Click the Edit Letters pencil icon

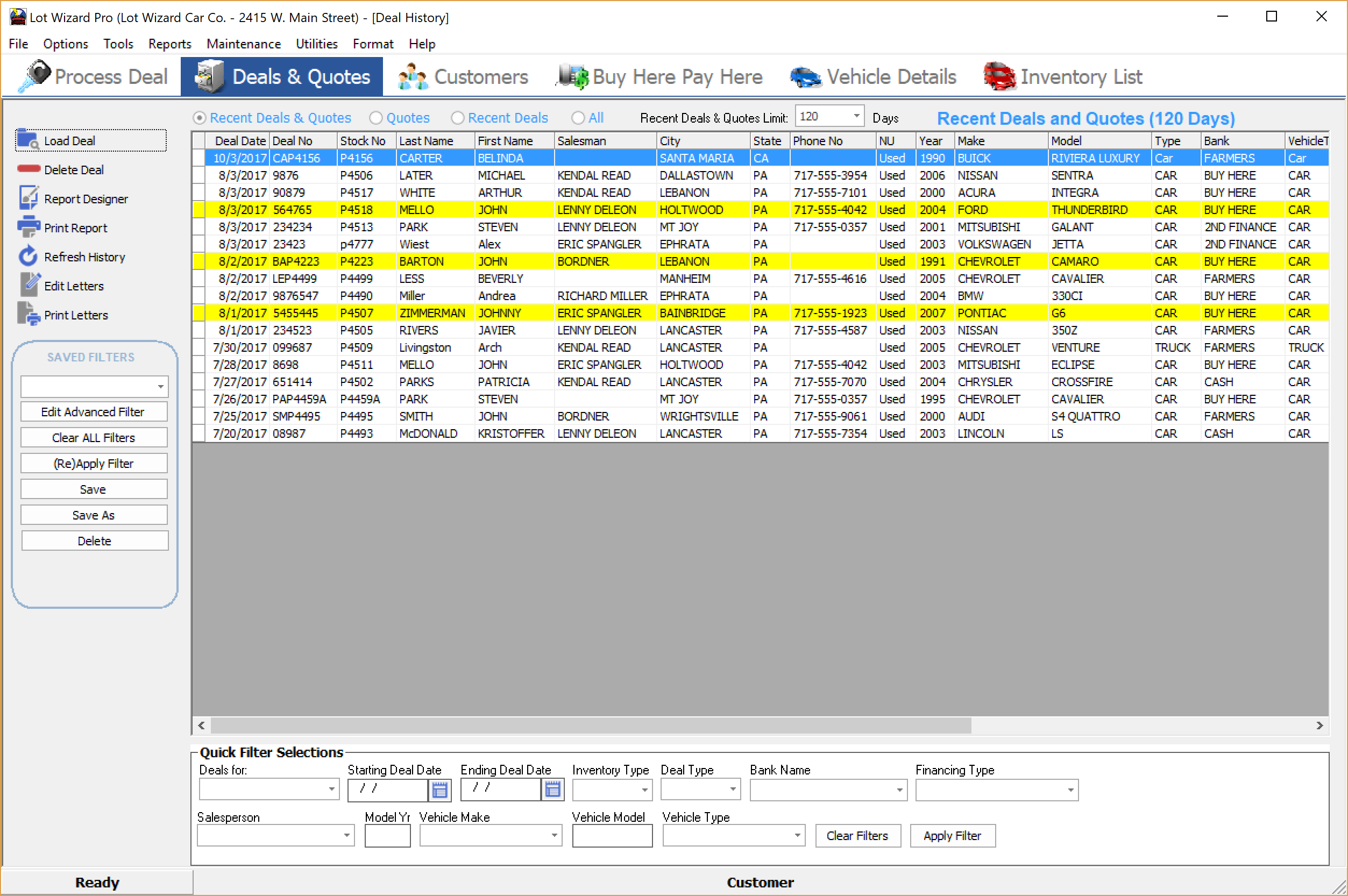point(30,285)
